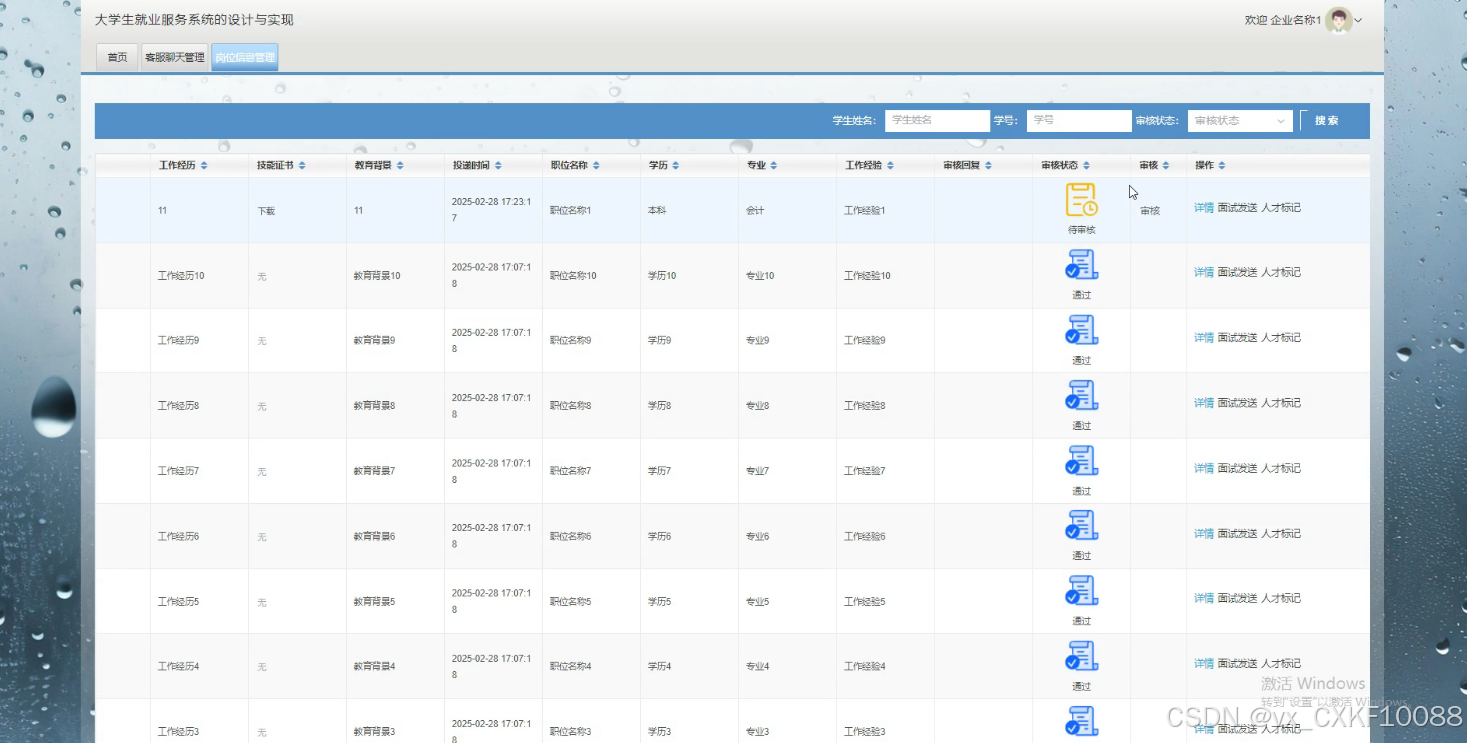The image size is (1467, 743).
Task: Select the 岗位信息管理 tab
Action: click(245, 57)
